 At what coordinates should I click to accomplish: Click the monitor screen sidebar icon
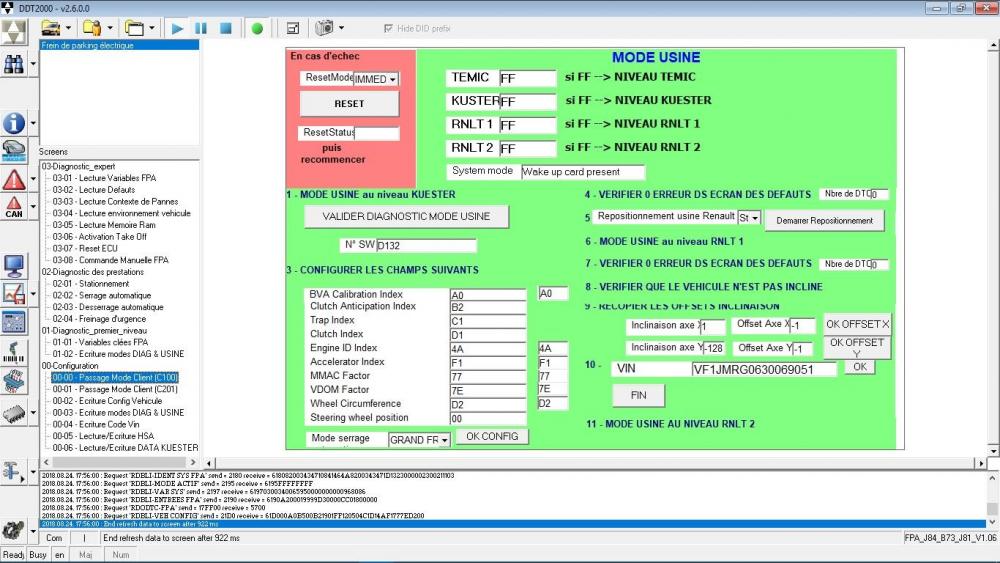pyautogui.click(x=13, y=265)
